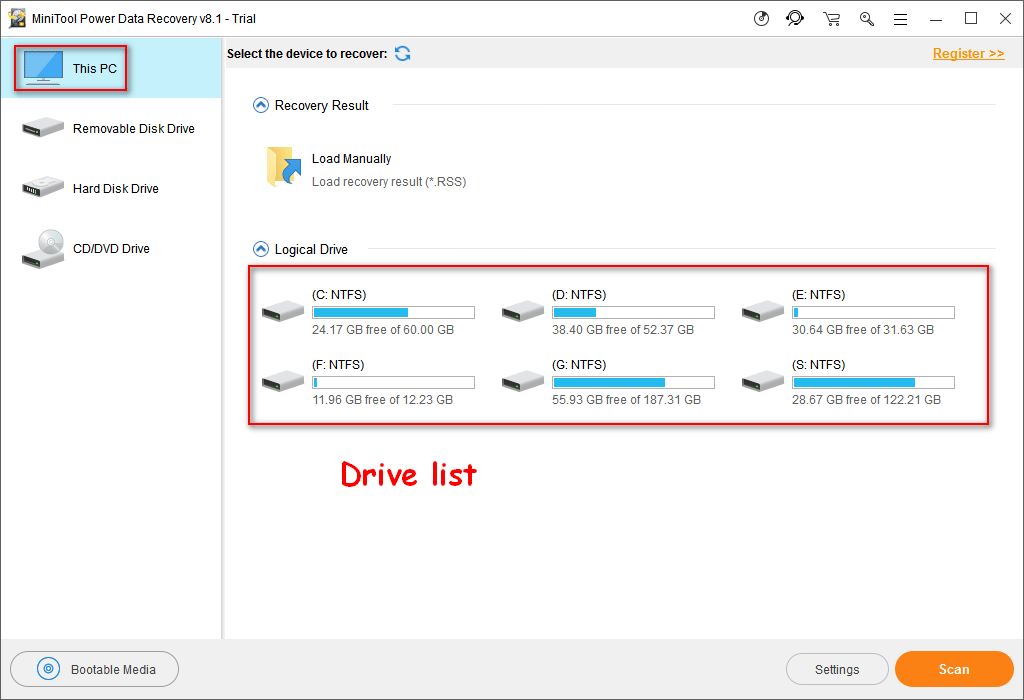Open the Settings button

point(837,669)
